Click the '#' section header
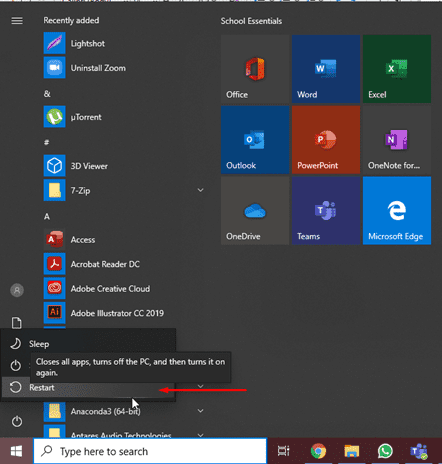The width and height of the screenshot is (442, 464). click(x=47, y=142)
